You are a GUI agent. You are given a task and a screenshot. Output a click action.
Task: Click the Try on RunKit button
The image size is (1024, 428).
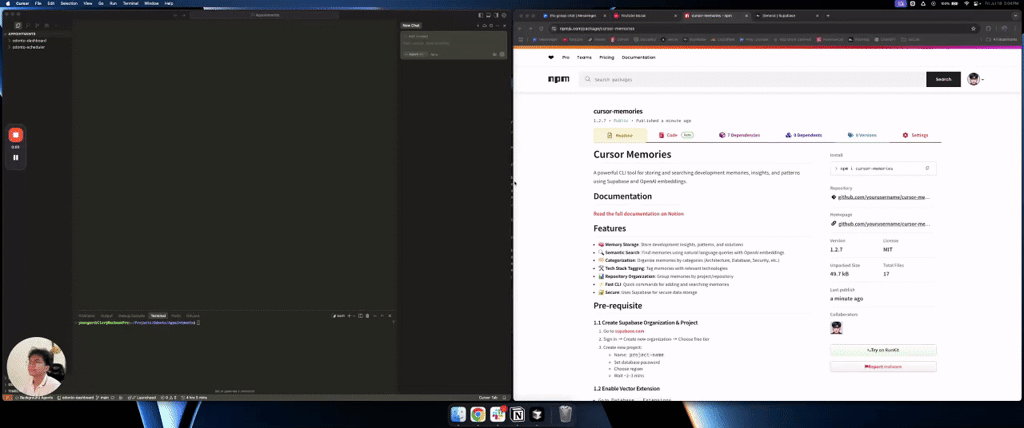pyautogui.click(x=883, y=350)
